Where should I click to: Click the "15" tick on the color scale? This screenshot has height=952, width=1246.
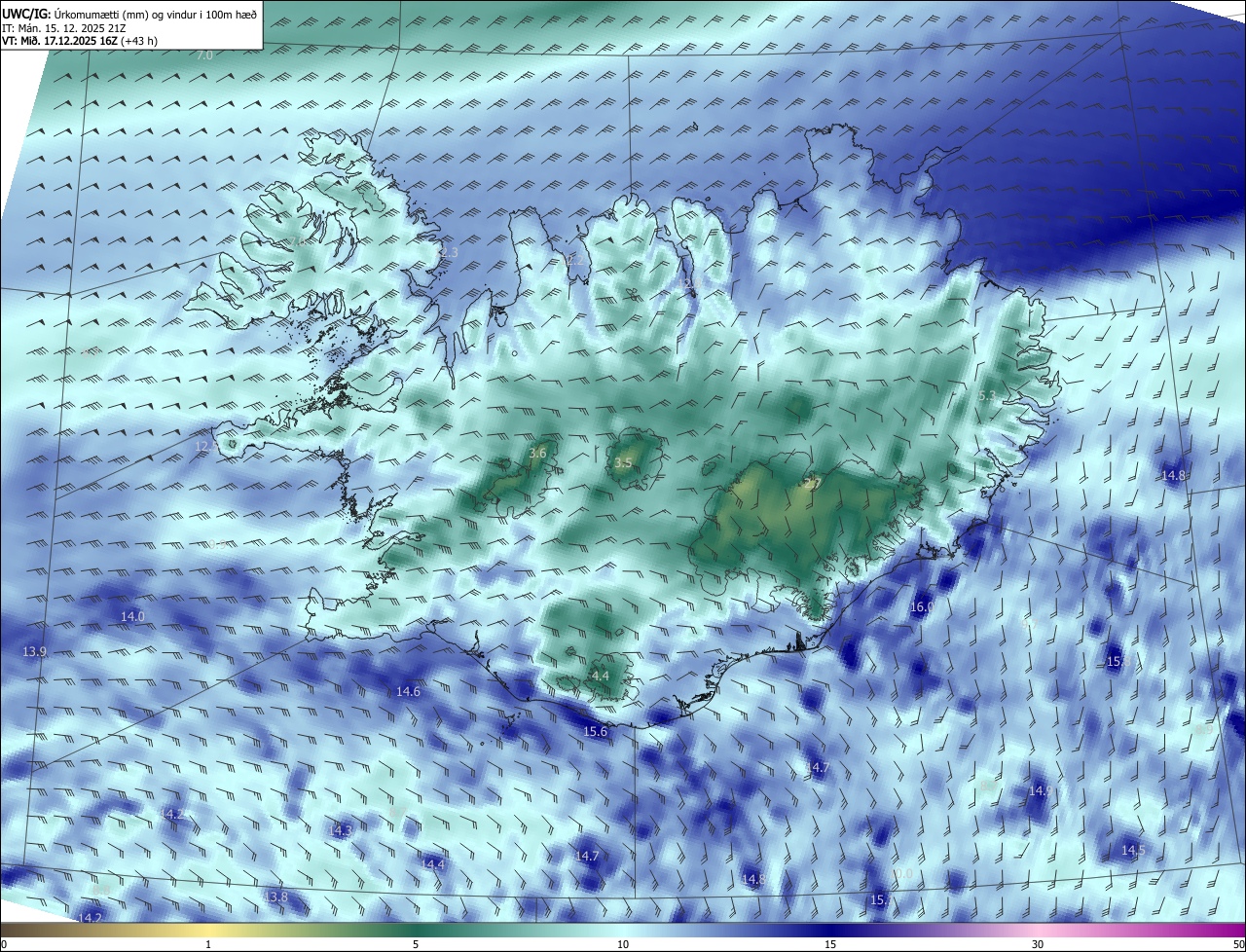830,944
